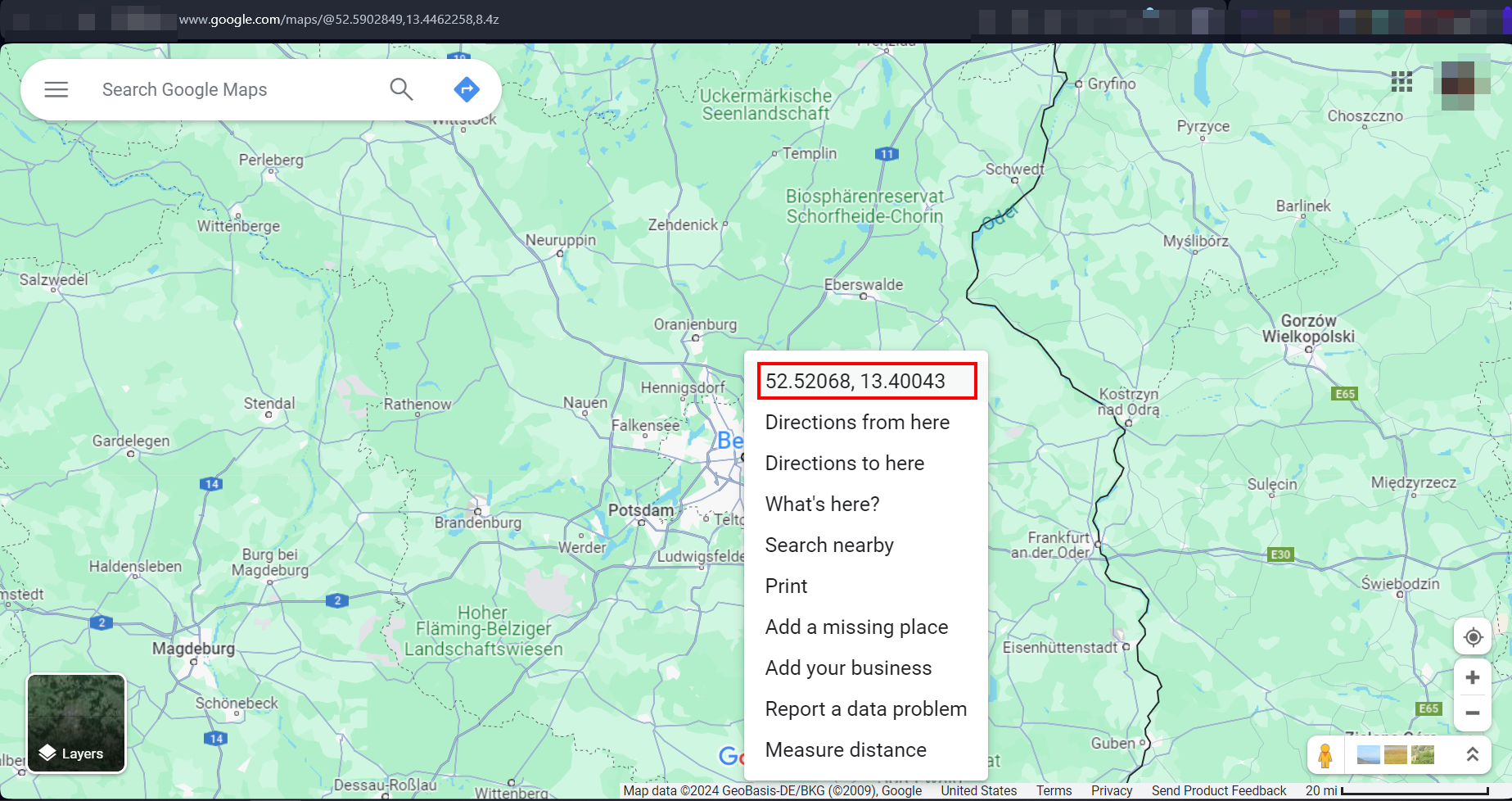Click the Eberswalde town label
Viewport: 1512px width, 801px height.
click(x=864, y=284)
